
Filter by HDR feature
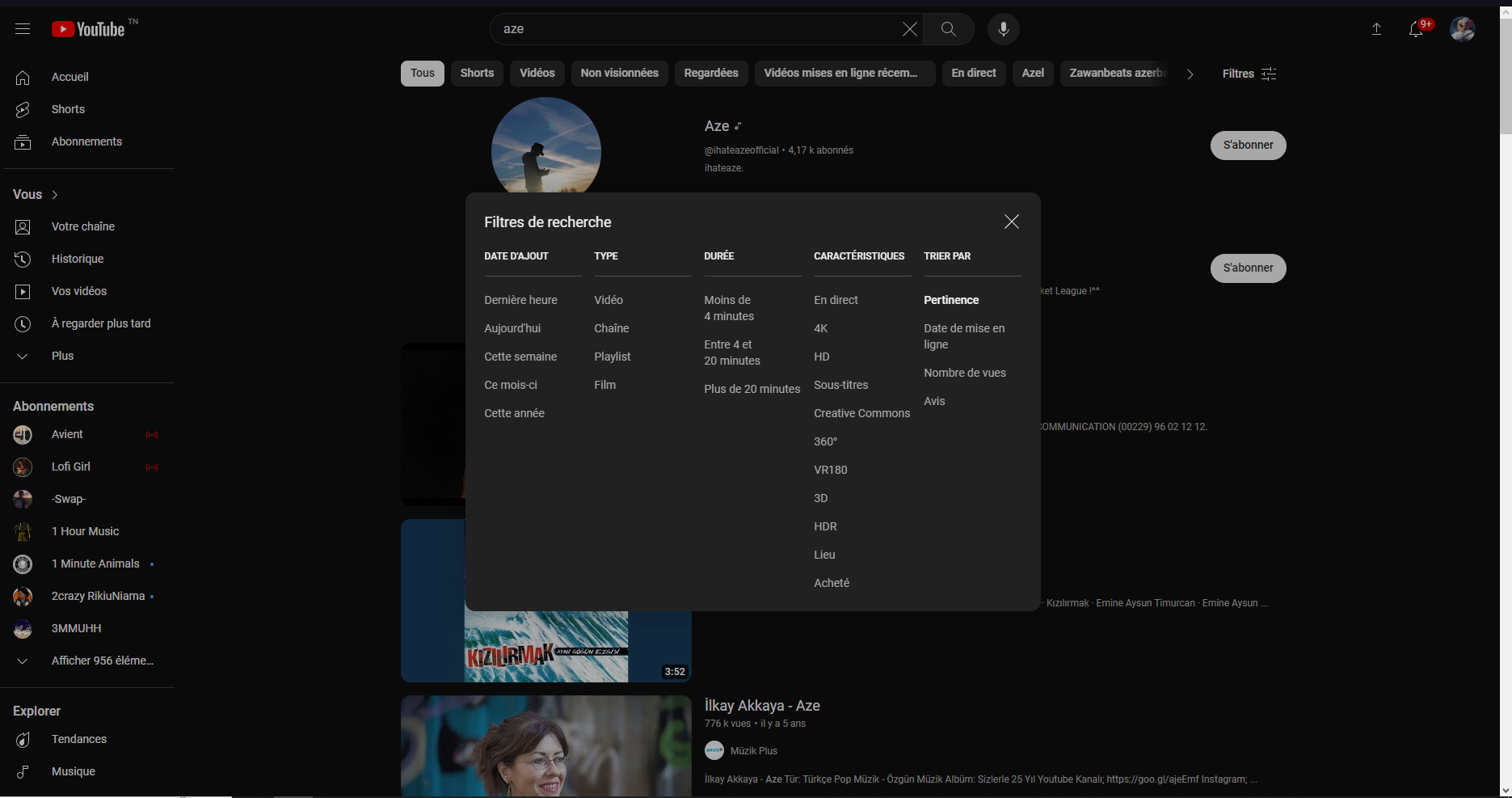click(825, 526)
